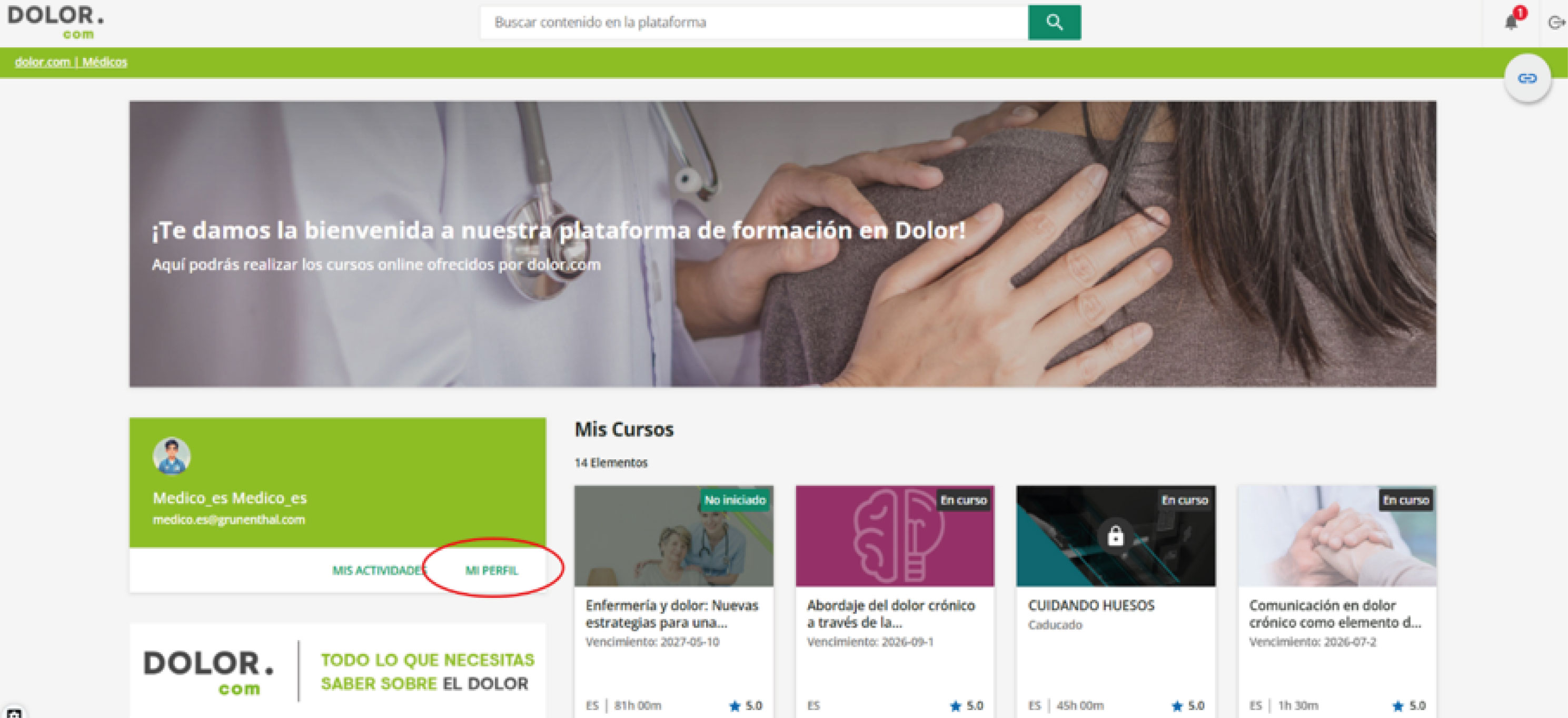Viewport: 1568px width, 718px height.
Task: Click the brain thumbnail of Abordaje del dolor
Action: click(895, 536)
